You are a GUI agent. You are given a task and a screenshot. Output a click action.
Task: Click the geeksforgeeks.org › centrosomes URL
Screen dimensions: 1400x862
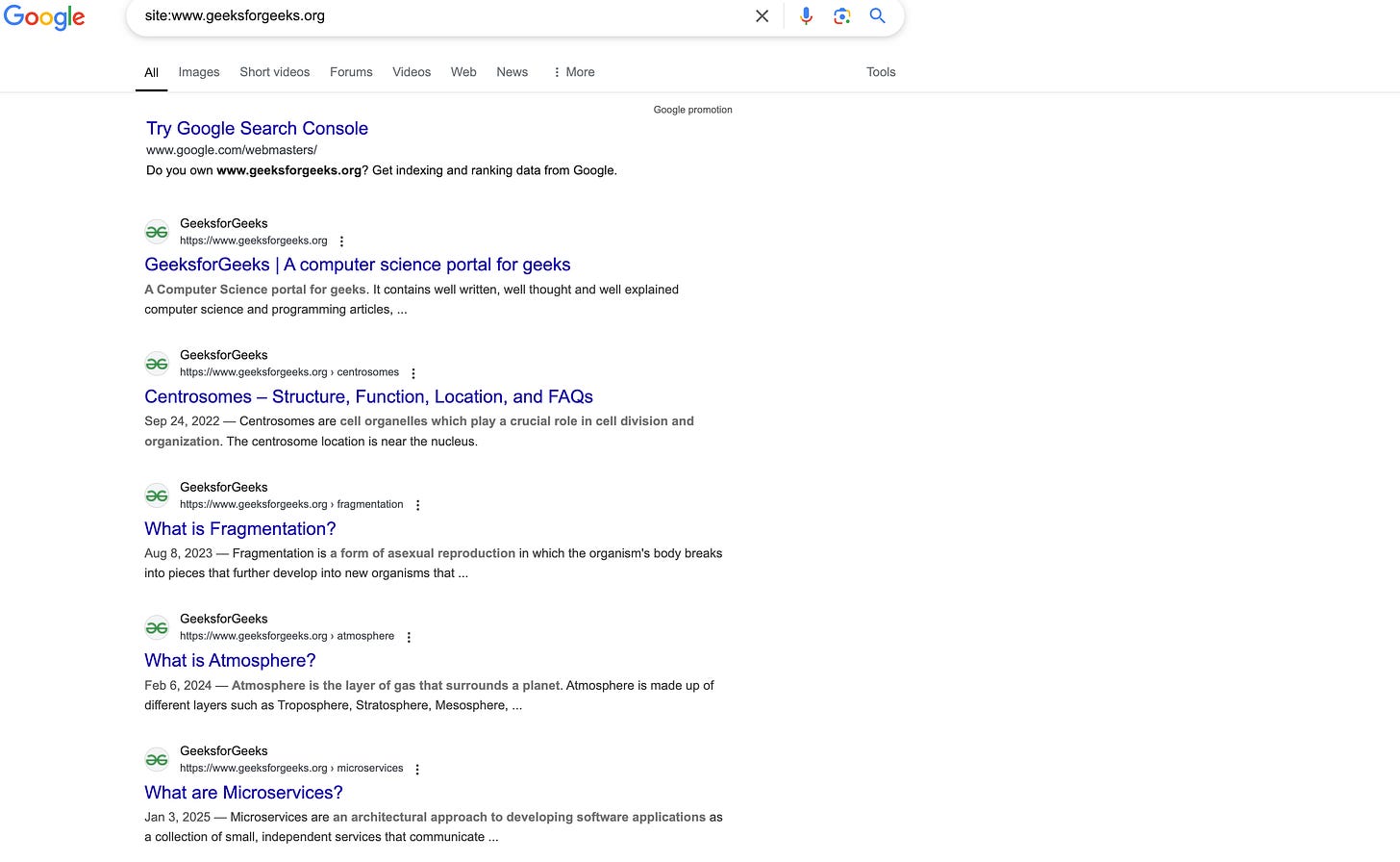point(289,372)
